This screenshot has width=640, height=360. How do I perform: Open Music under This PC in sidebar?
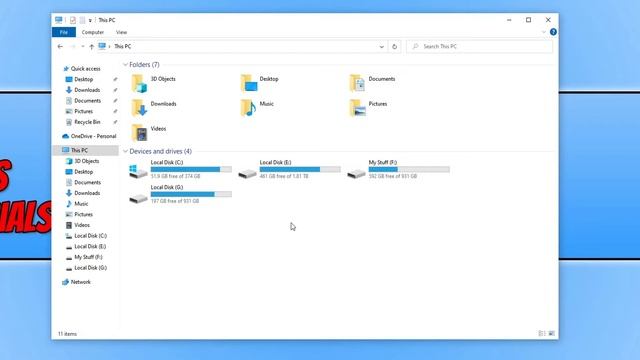point(77,204)
